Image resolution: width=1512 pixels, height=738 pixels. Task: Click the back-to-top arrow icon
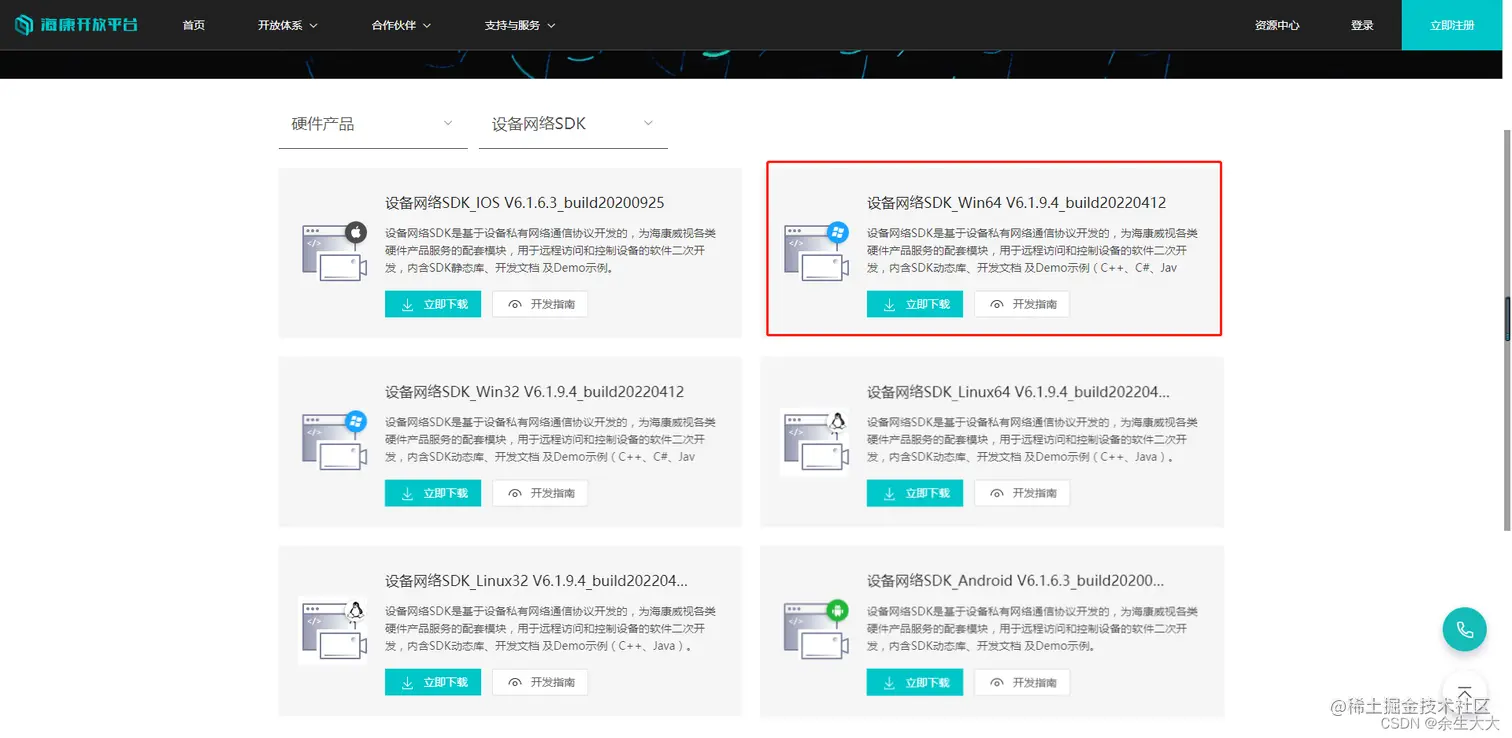pos(1465,692)
